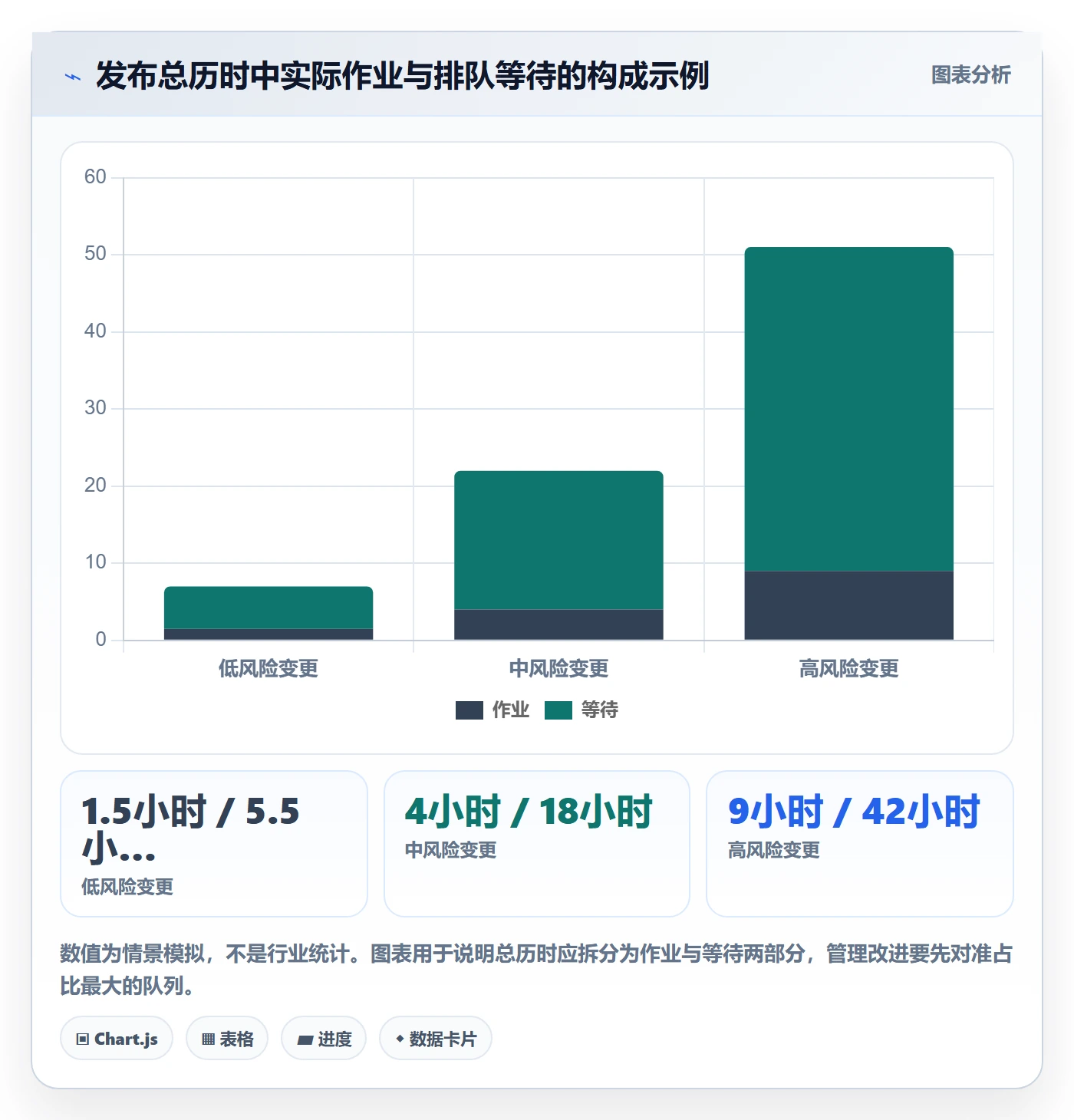1074x1120 pixels.
Task: Toggle the 作业 legend color swatch
Action: [469, 710]
